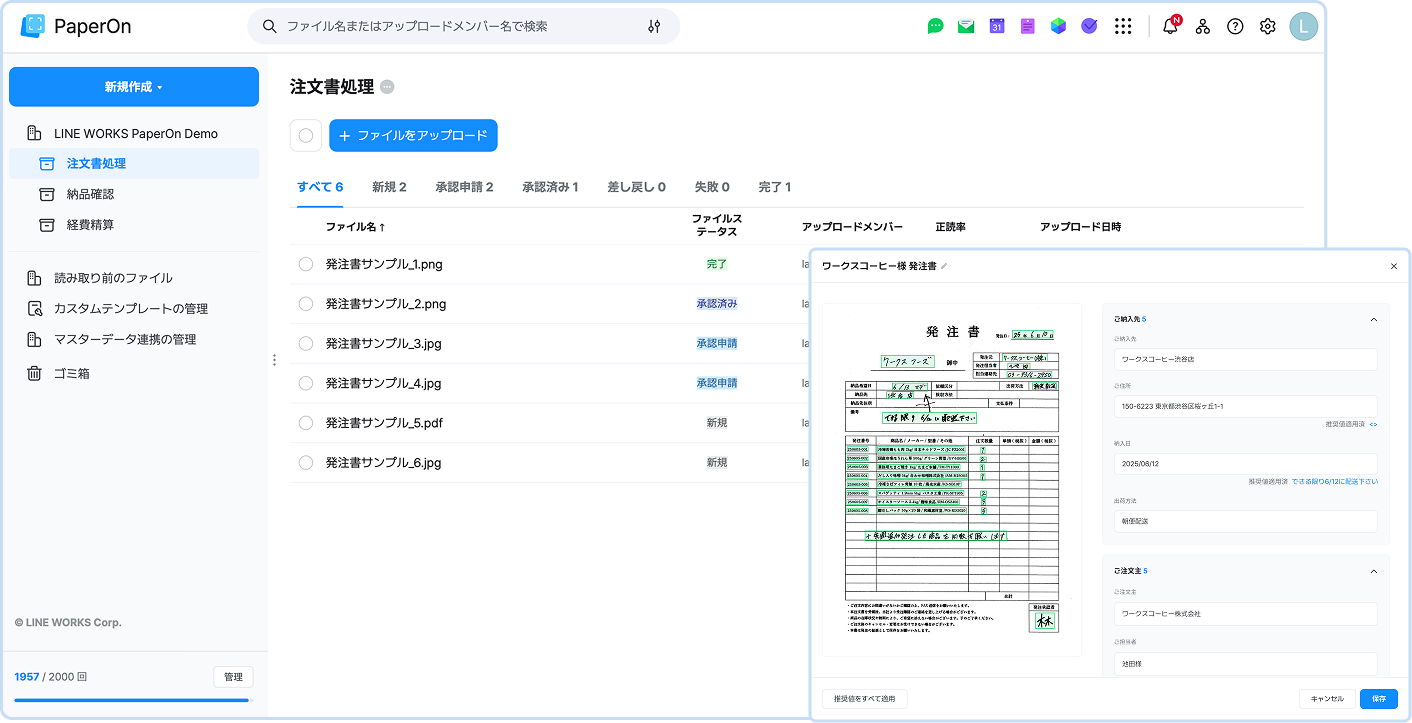Click 推奨値をすべて適用 button
Screen dimensions: 1412x723
[864, 698]
